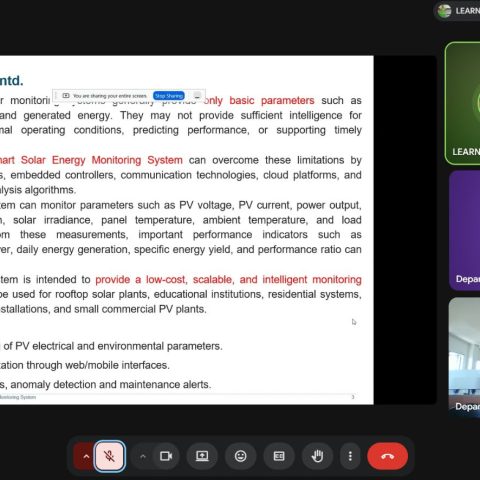Open video settings chevron beside camera

(143, 456)
